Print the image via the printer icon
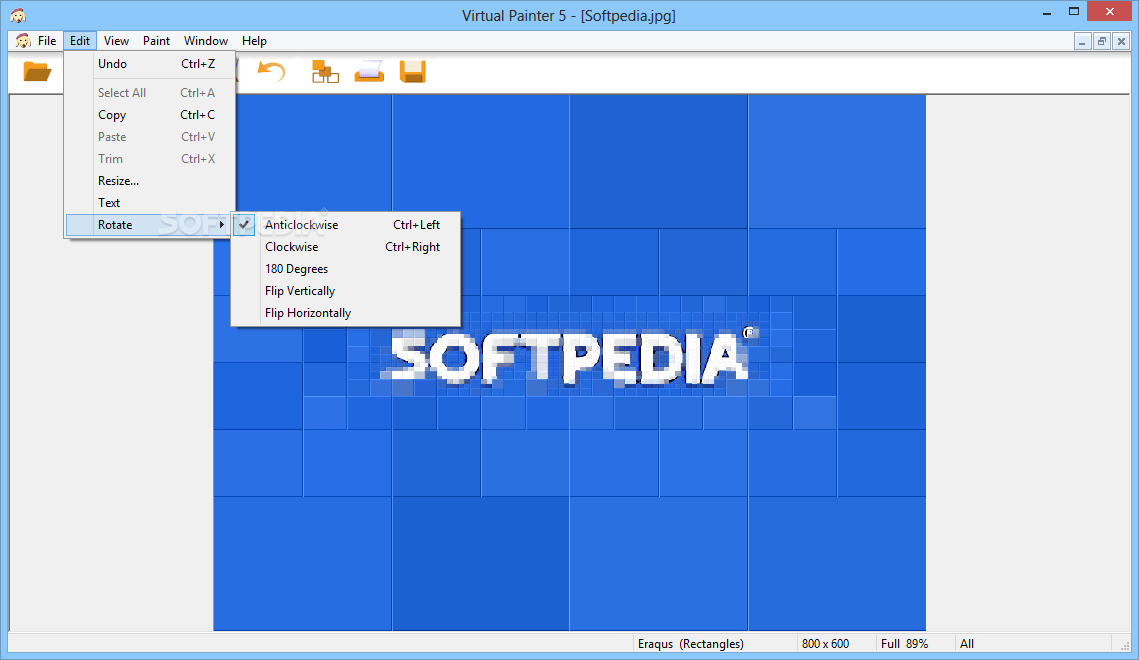The height and width of the screenshot is (660, 1139). point(368,71)
